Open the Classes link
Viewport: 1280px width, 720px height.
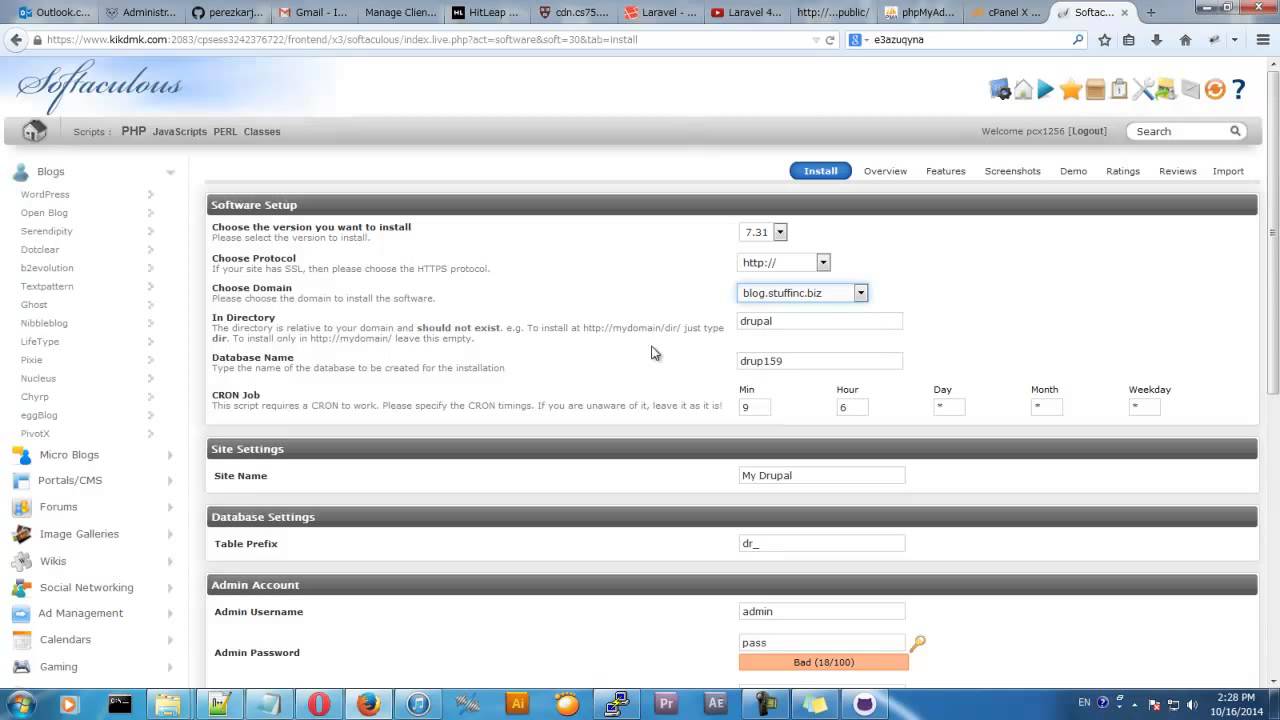coord(262,131)
